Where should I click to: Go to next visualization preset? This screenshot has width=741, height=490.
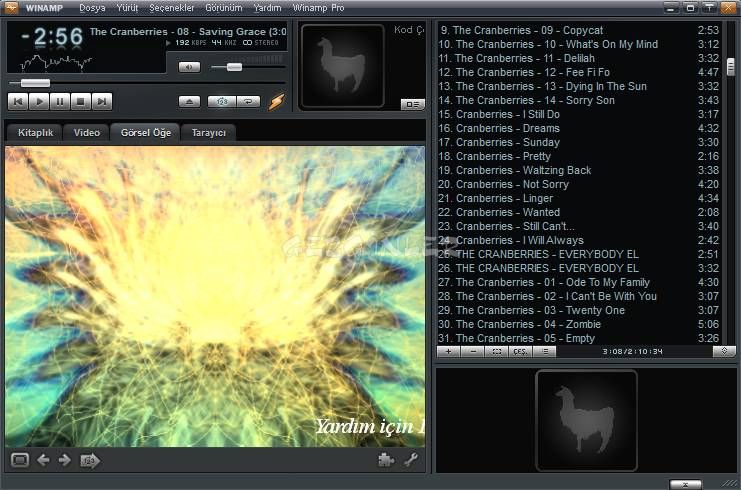tap(65, 460)
